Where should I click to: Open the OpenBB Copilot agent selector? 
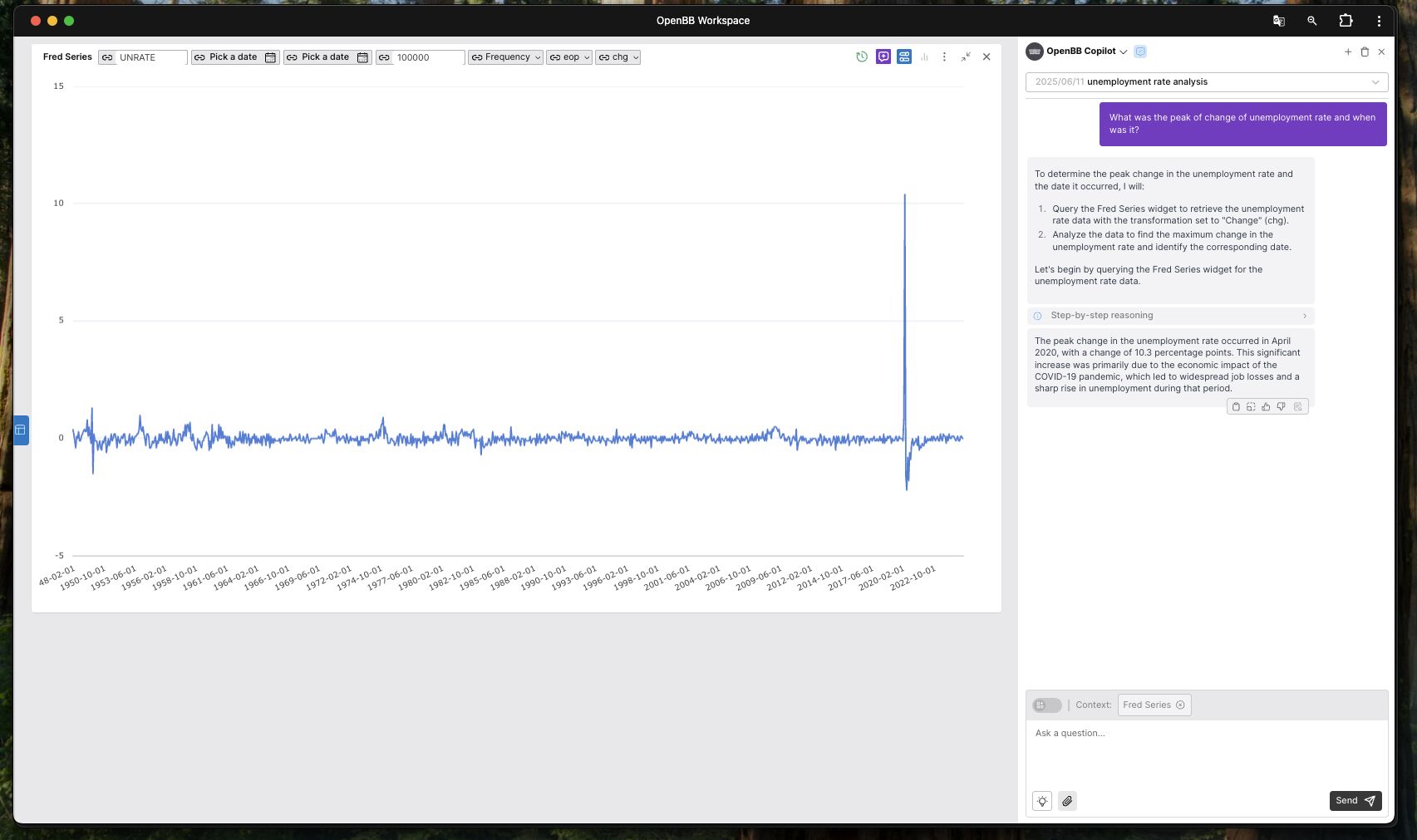pyautogui.click(x=1087, y=52)
